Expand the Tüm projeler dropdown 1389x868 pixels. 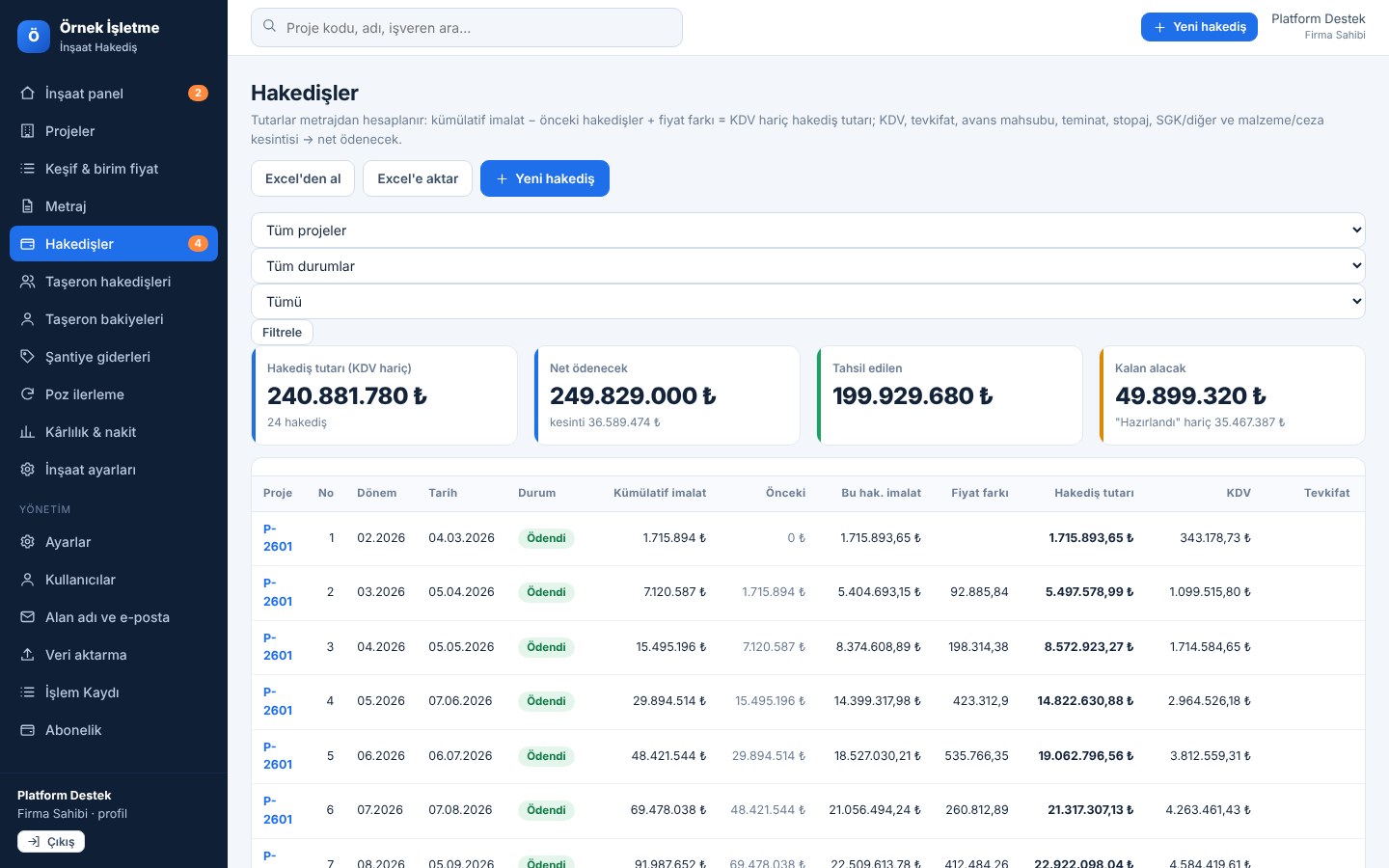[x=808, y=231]
